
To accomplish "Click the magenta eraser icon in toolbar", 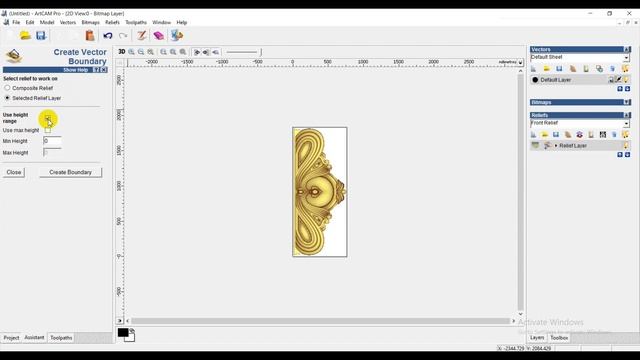I will point(158,36).
